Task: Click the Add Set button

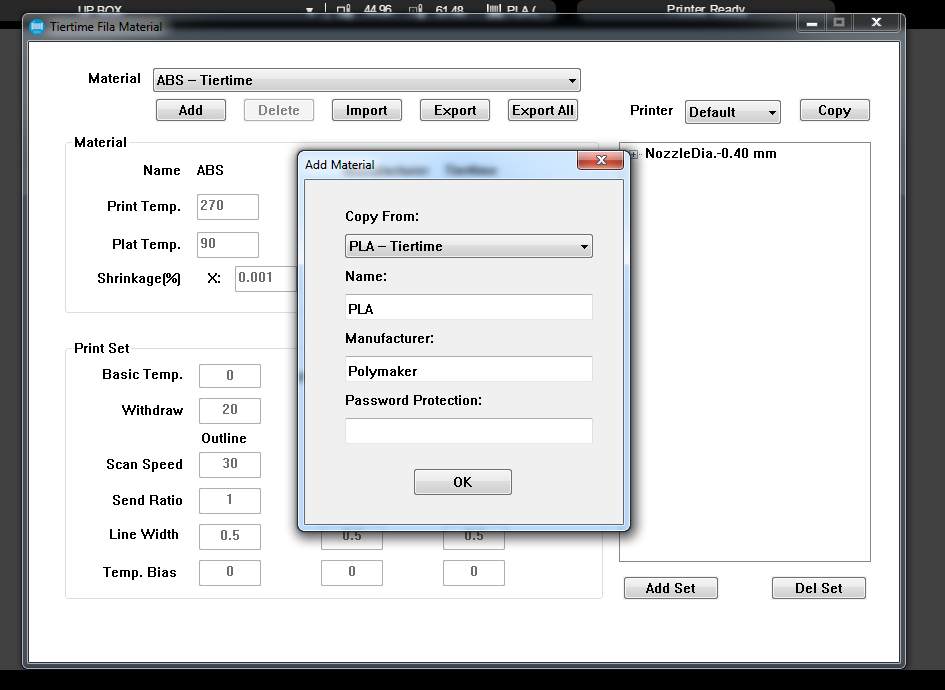Action: (670, 588)
